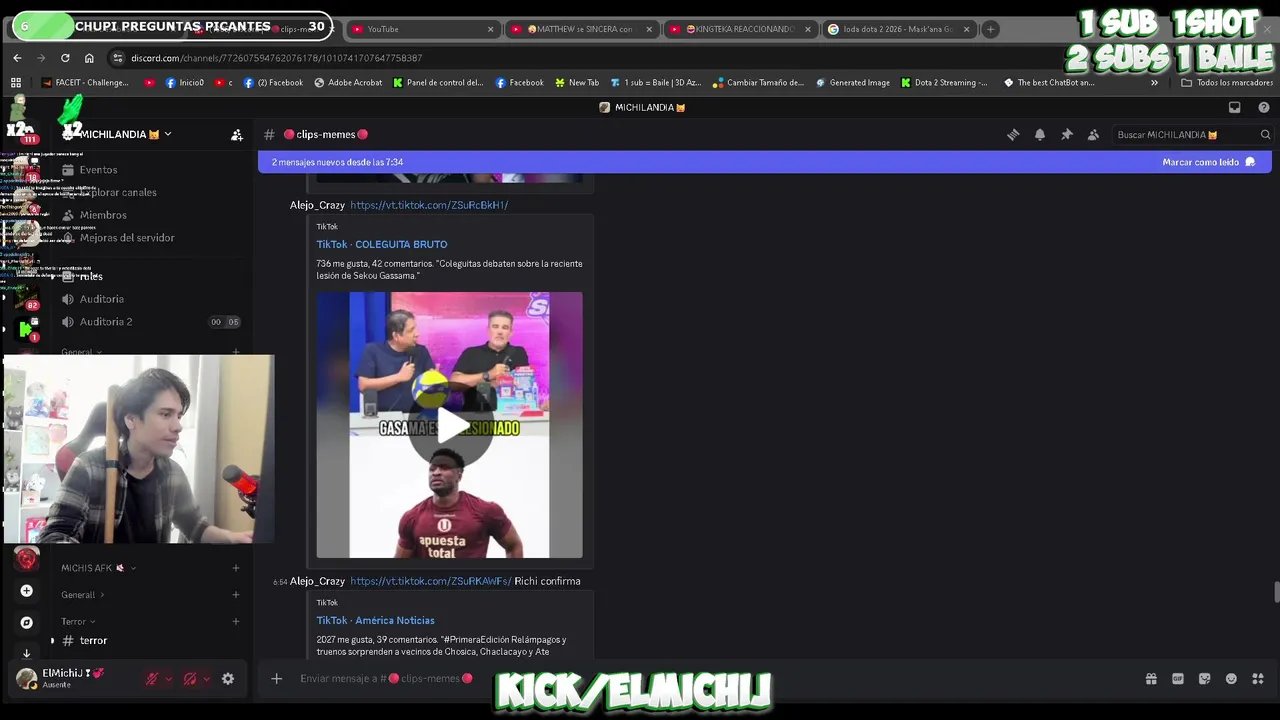
Task: Expand the Generall category
Action: 83,595
